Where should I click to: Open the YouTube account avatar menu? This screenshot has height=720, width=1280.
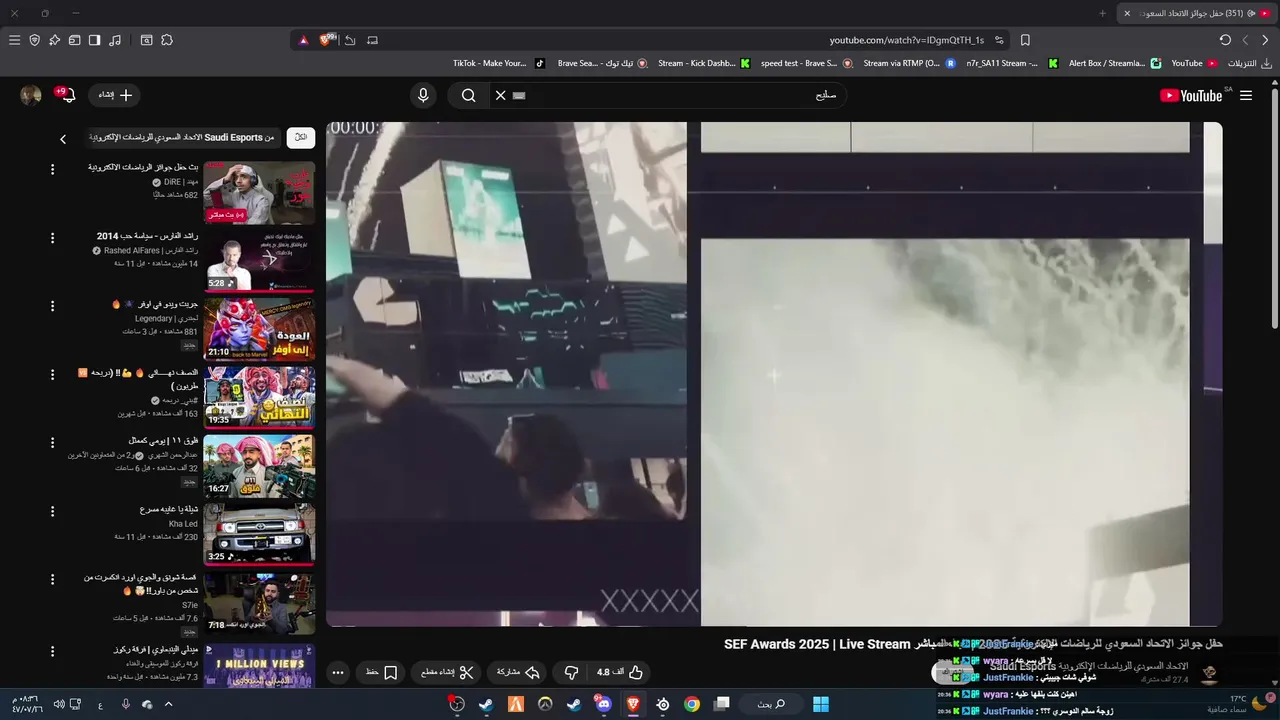pyautogui.click(x=31, y=95)
